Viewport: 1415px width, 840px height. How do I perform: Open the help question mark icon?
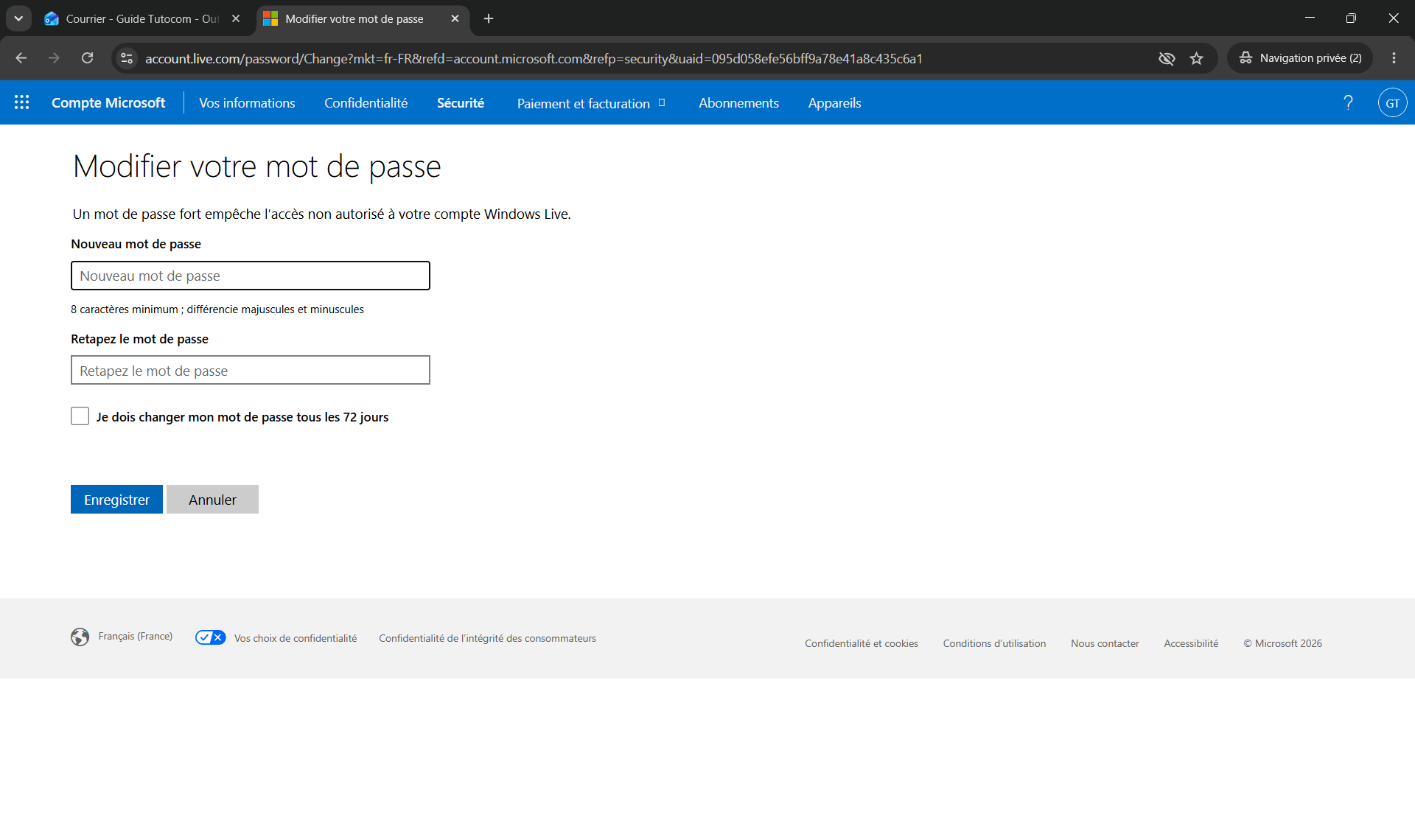click(x=1348, y=102)
